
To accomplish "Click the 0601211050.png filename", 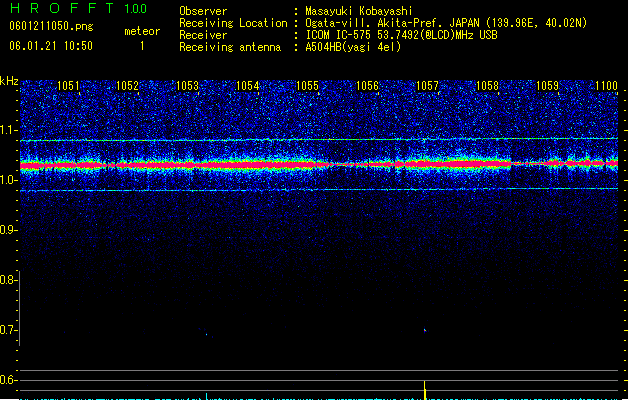I will pos(51,26).
